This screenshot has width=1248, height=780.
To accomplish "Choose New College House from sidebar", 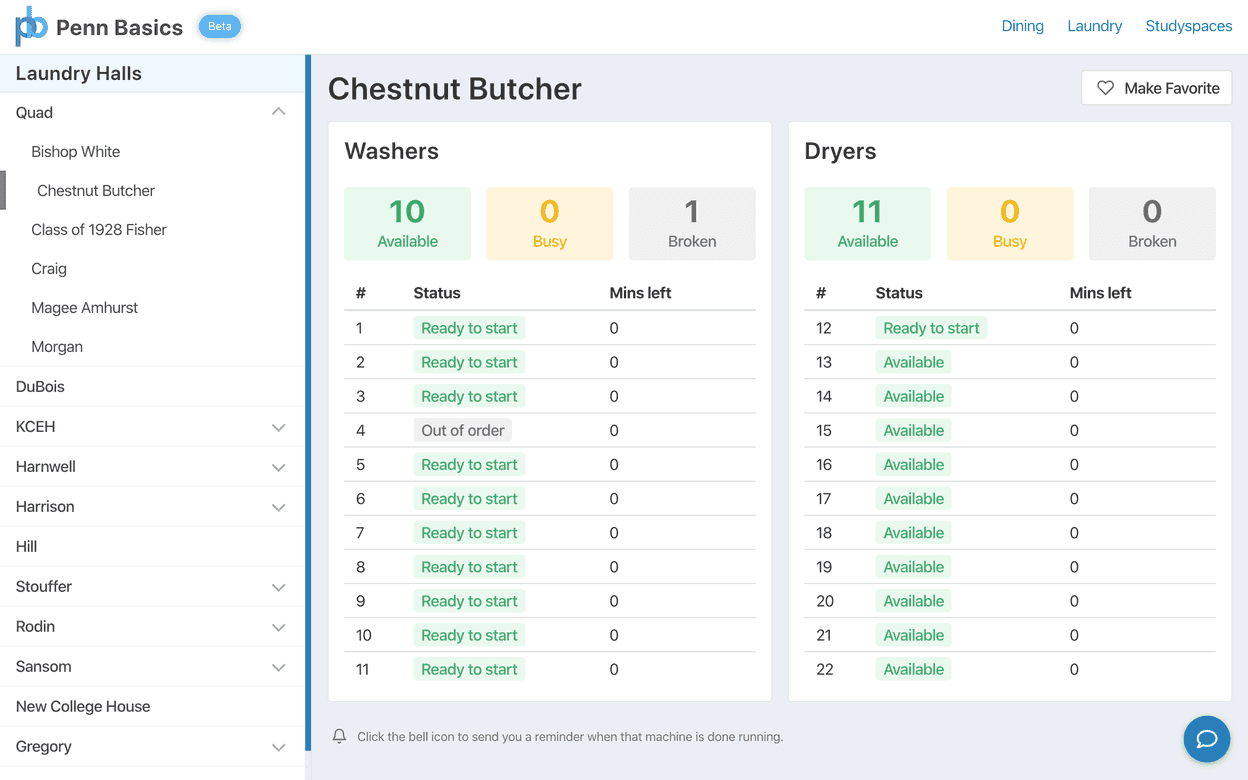I will pos(83,706).
